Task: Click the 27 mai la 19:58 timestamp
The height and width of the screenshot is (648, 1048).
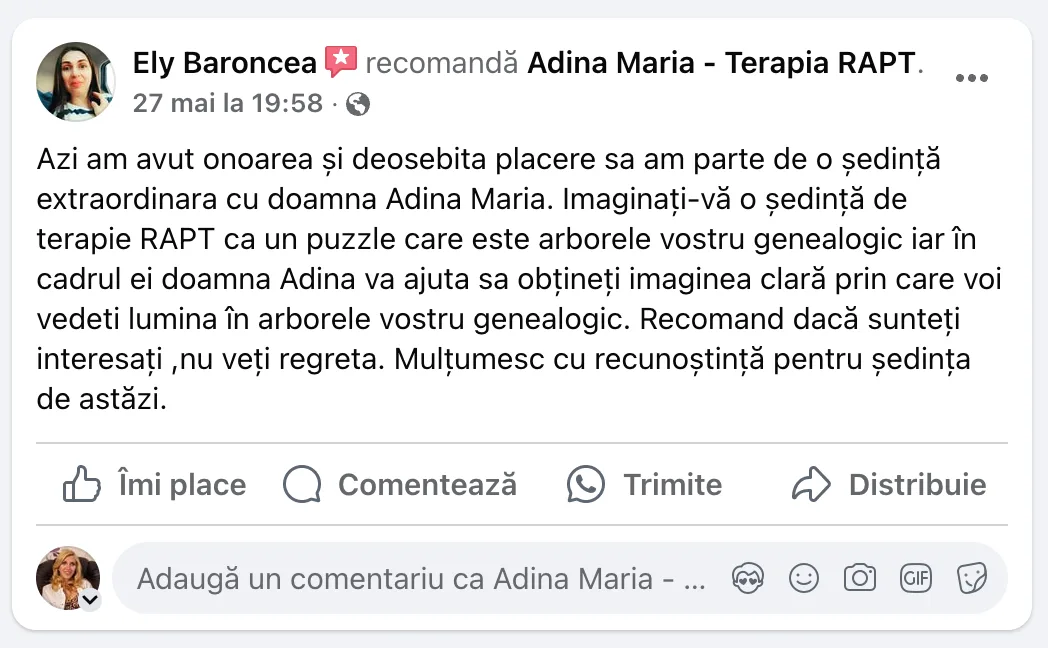Action: pyautogui.click(x=228, y=103)
